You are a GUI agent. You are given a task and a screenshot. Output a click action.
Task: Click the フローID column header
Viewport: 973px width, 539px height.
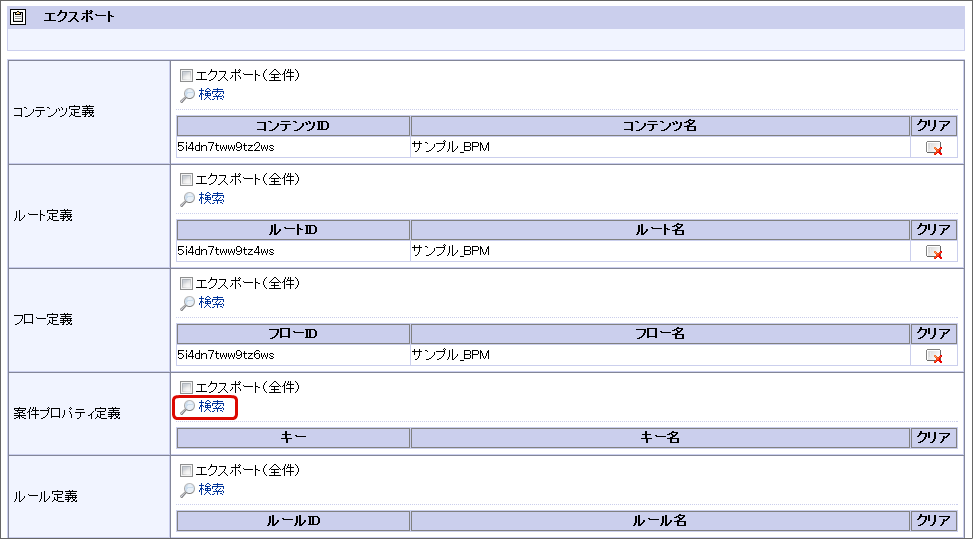pos(293,334)
